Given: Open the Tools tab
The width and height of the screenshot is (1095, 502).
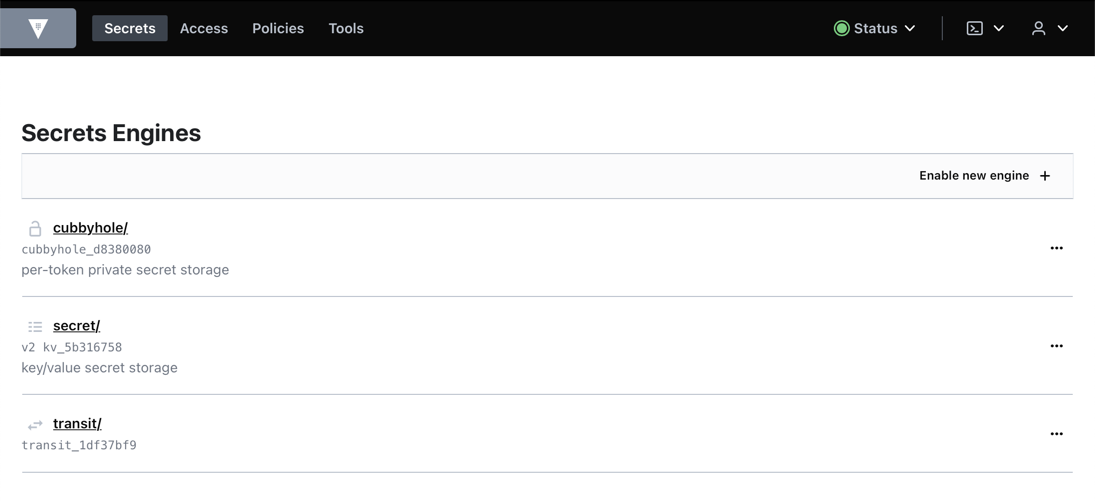Looking at the screenshot, I should [346, 28].
